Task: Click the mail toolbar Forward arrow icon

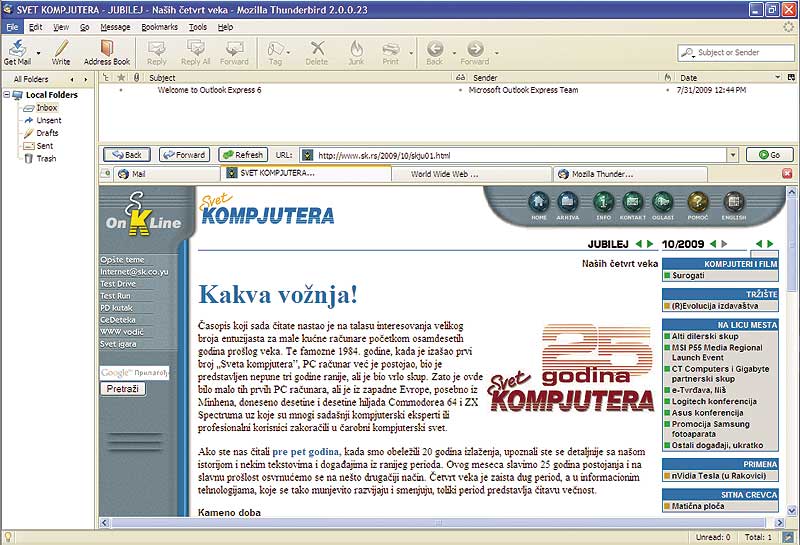Action: [x=475, y=48]
